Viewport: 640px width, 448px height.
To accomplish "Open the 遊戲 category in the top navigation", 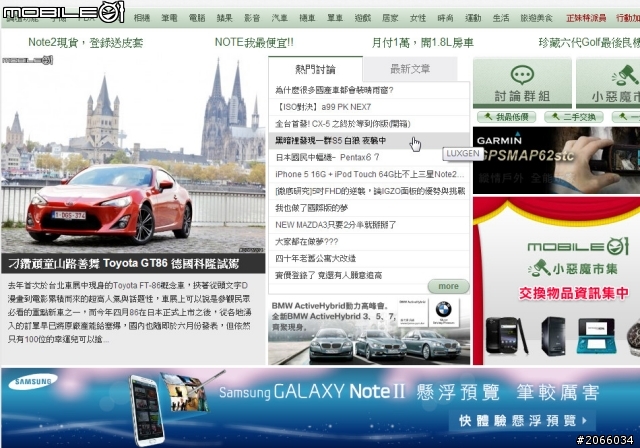I will [x=363, y=18].
